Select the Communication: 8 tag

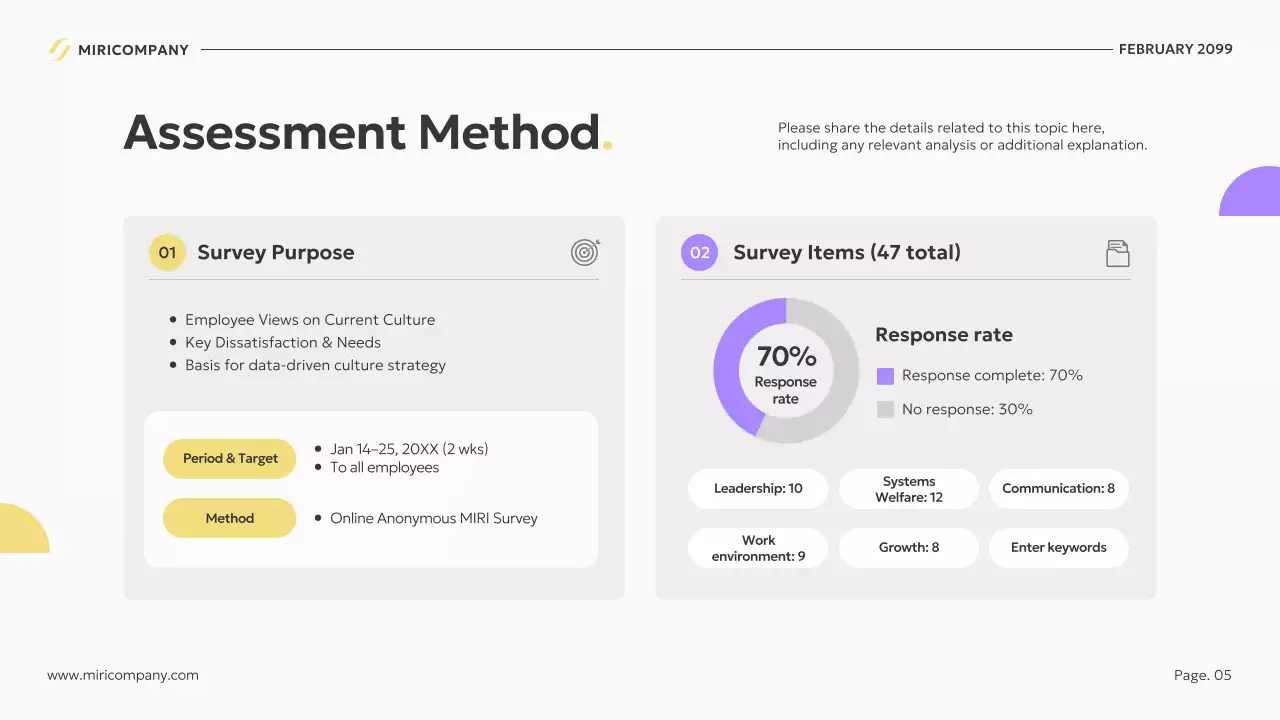click(x=1058, y=489)
